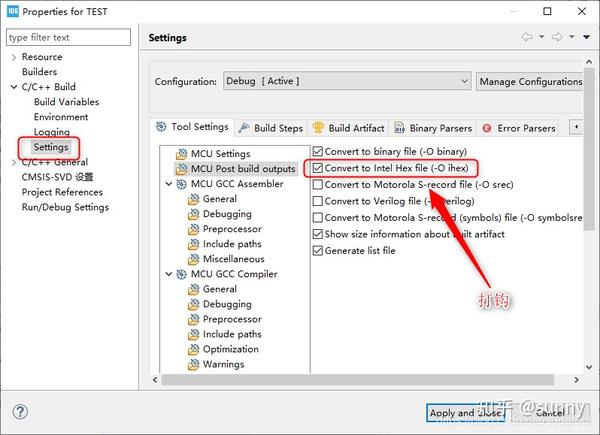Click the Build Artifact trophy icon
The width and height of the screenshot is (600, 435).
[318, 128]
